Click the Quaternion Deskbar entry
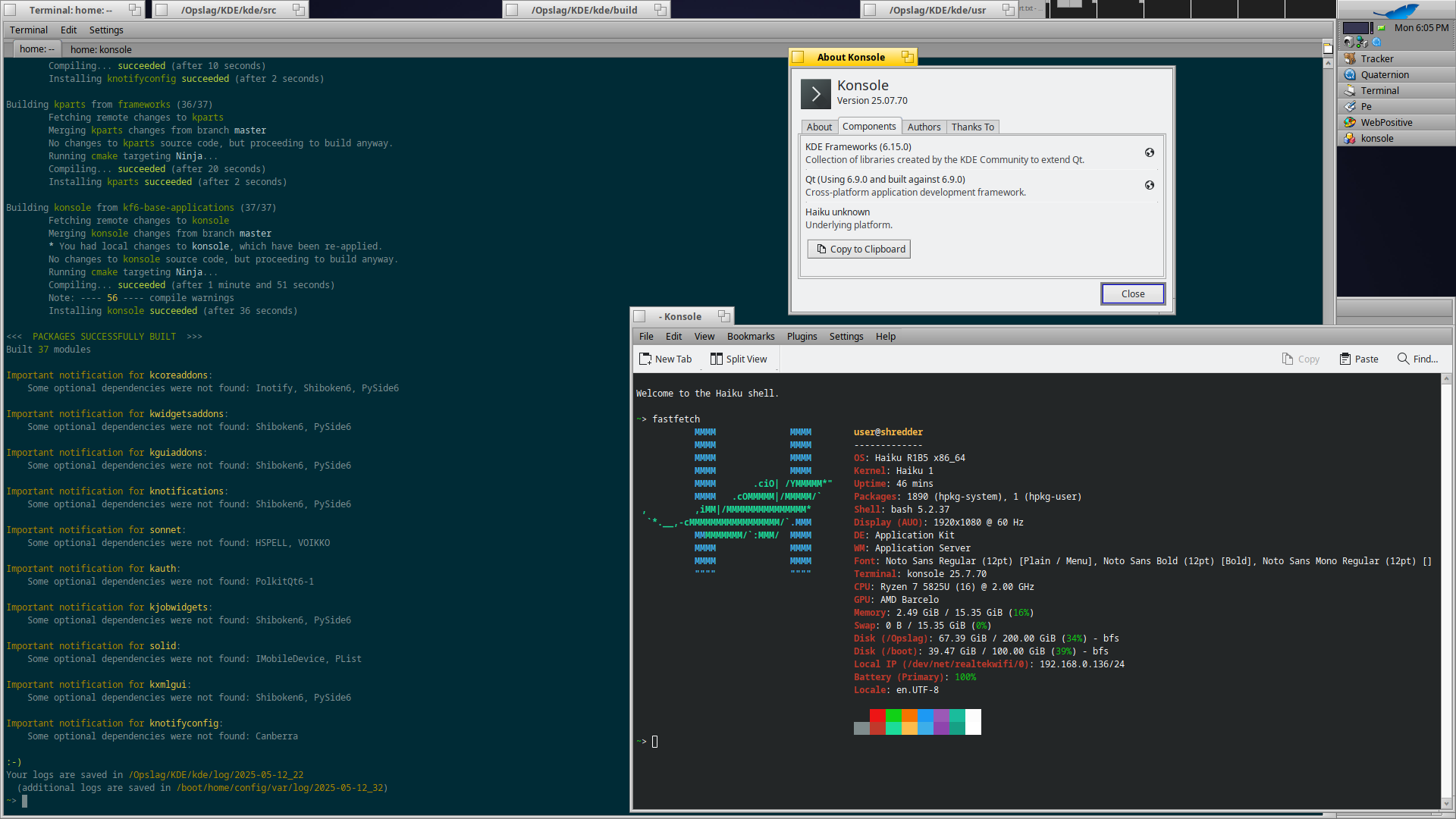Viewport: 1456px width, 819px height. [1384, 74]
